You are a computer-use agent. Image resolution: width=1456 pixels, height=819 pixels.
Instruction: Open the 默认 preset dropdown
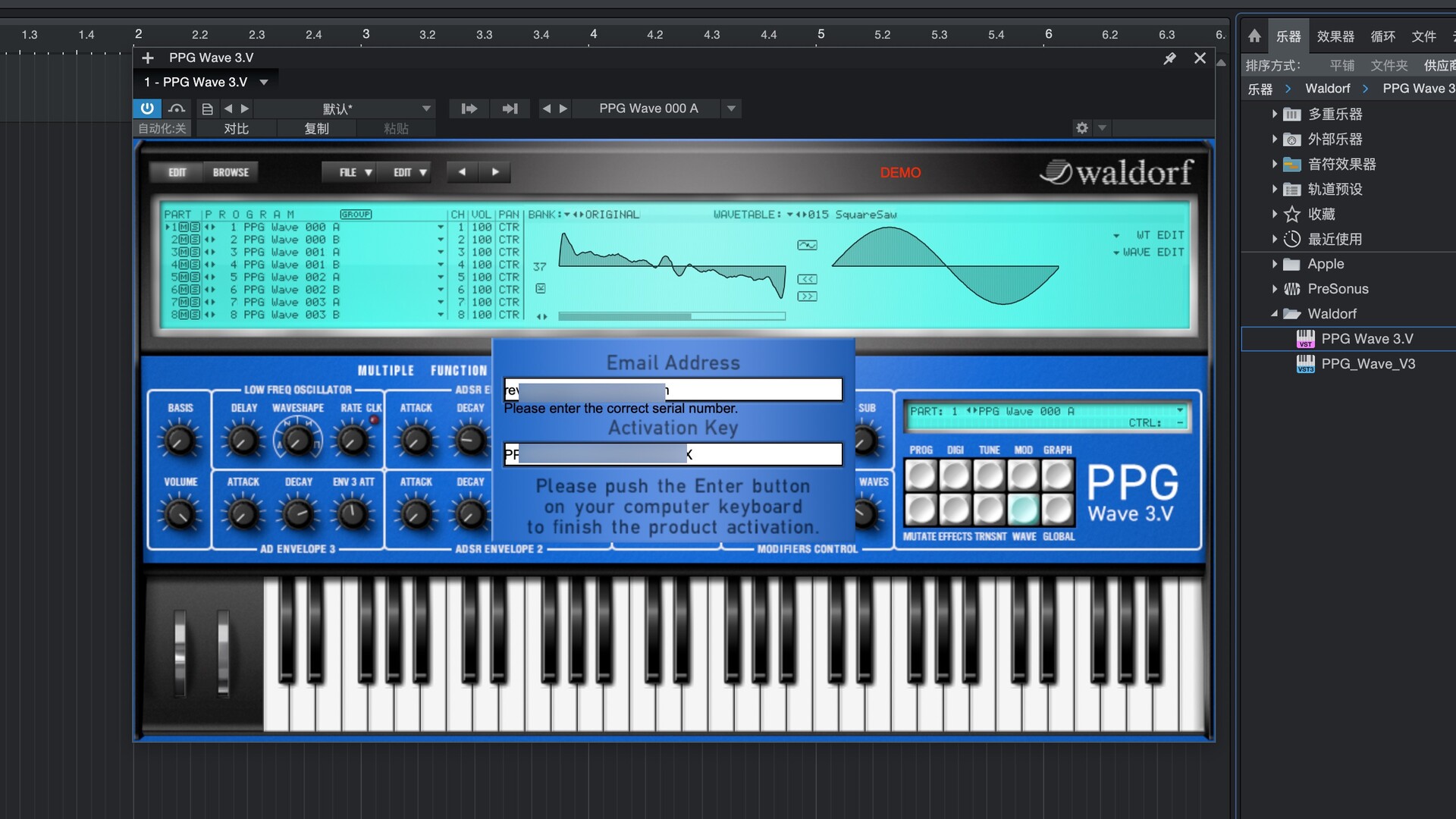pyautogui.click(x=345, y=108)
